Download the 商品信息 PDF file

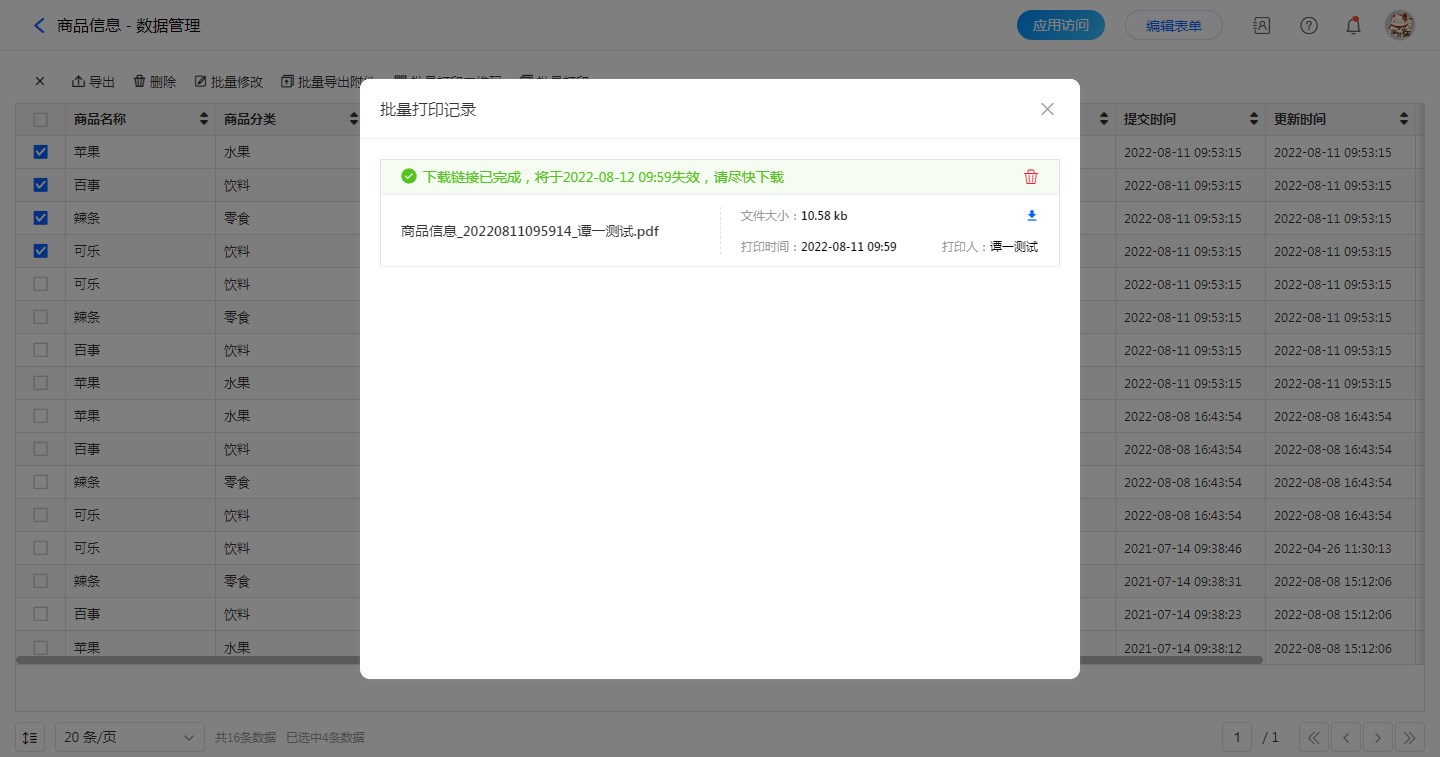pyautogui.click(x=1032, y=216)
